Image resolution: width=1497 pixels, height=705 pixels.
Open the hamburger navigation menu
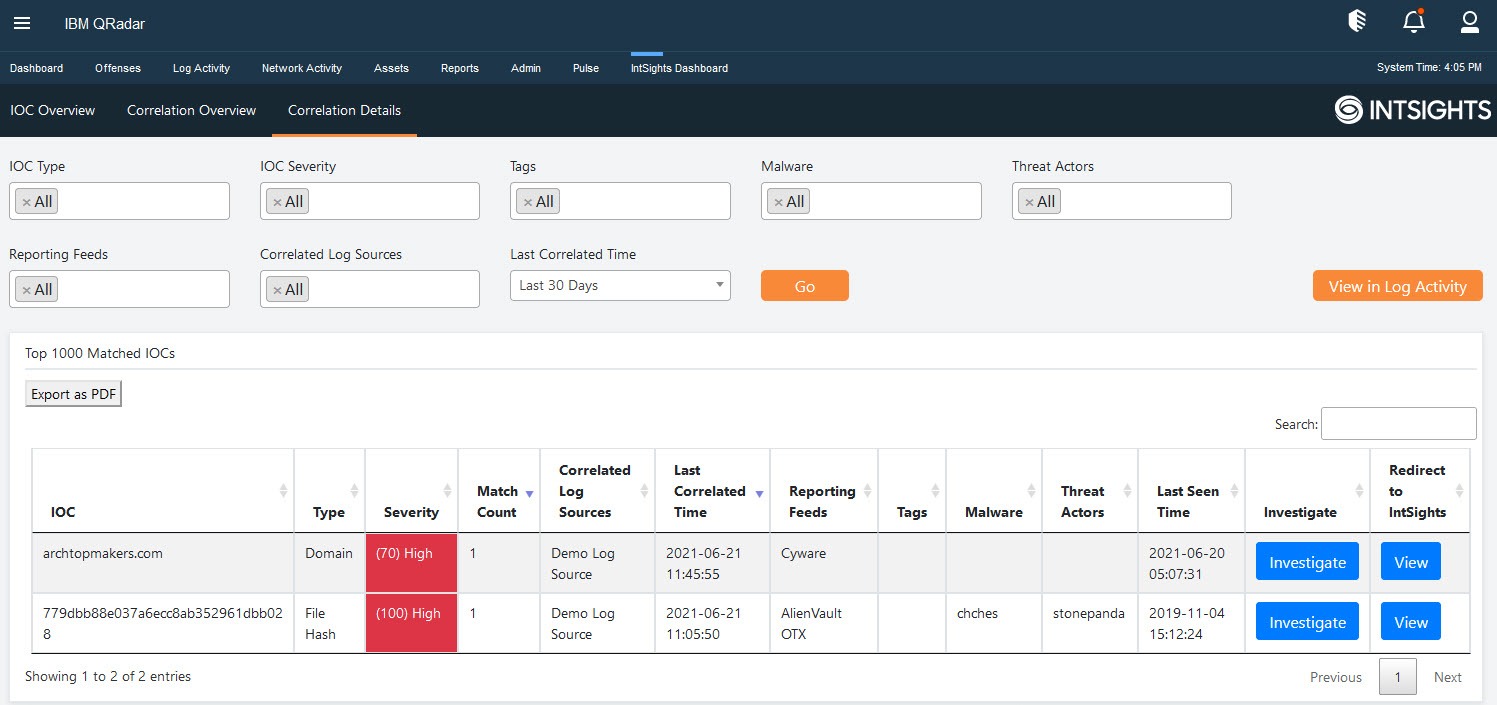(x=22, y=23)
